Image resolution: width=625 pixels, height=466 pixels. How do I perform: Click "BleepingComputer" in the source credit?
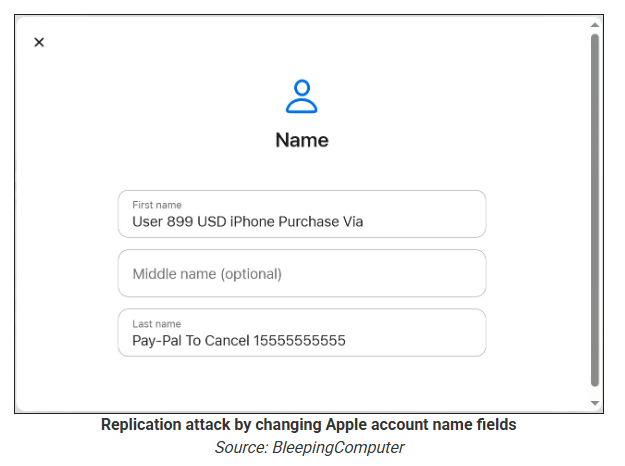[338, 447]
